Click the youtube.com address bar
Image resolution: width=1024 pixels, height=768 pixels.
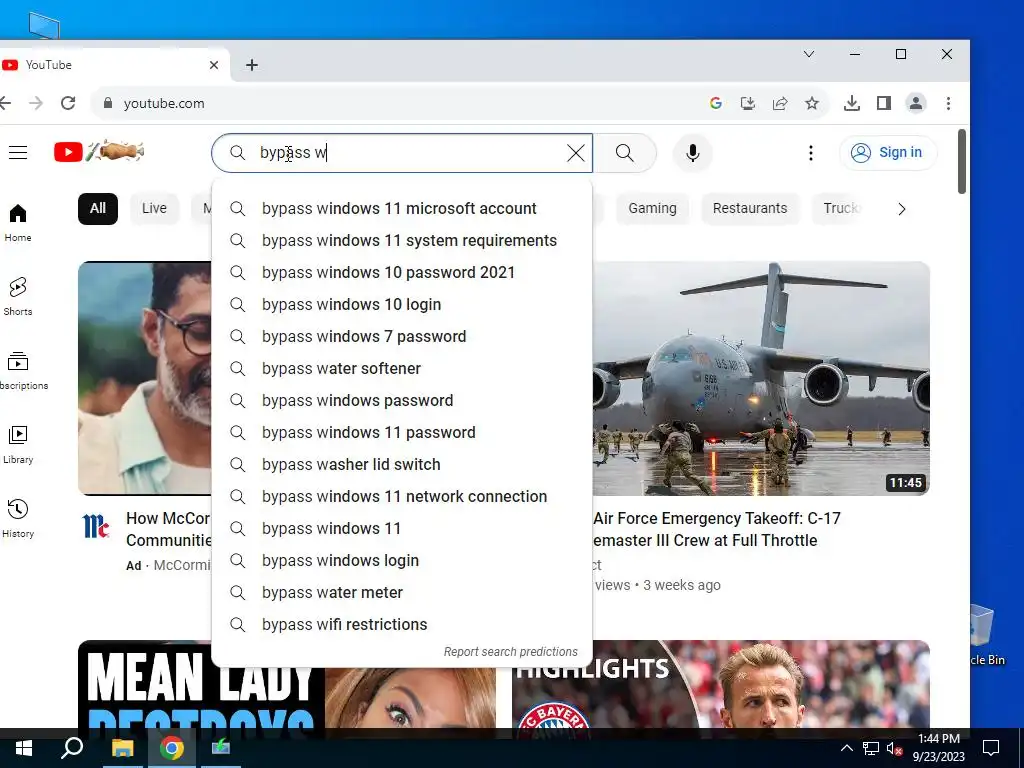(405, 103)
